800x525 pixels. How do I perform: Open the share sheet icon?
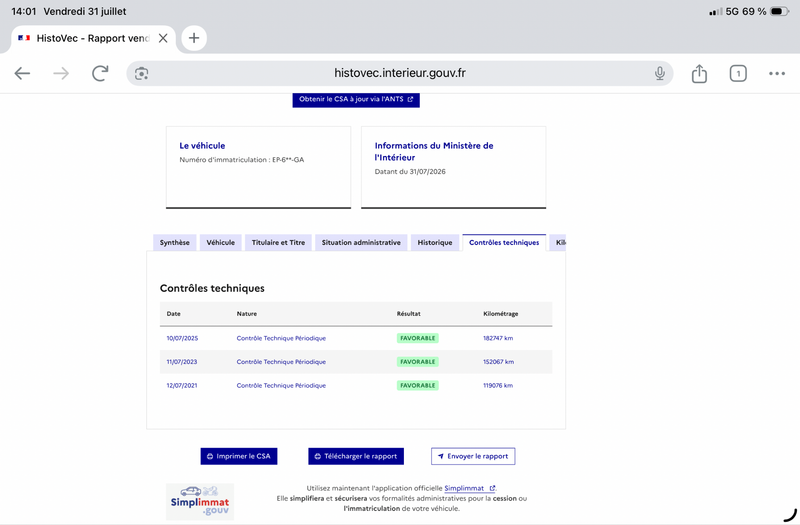click(x=699, y=73)
